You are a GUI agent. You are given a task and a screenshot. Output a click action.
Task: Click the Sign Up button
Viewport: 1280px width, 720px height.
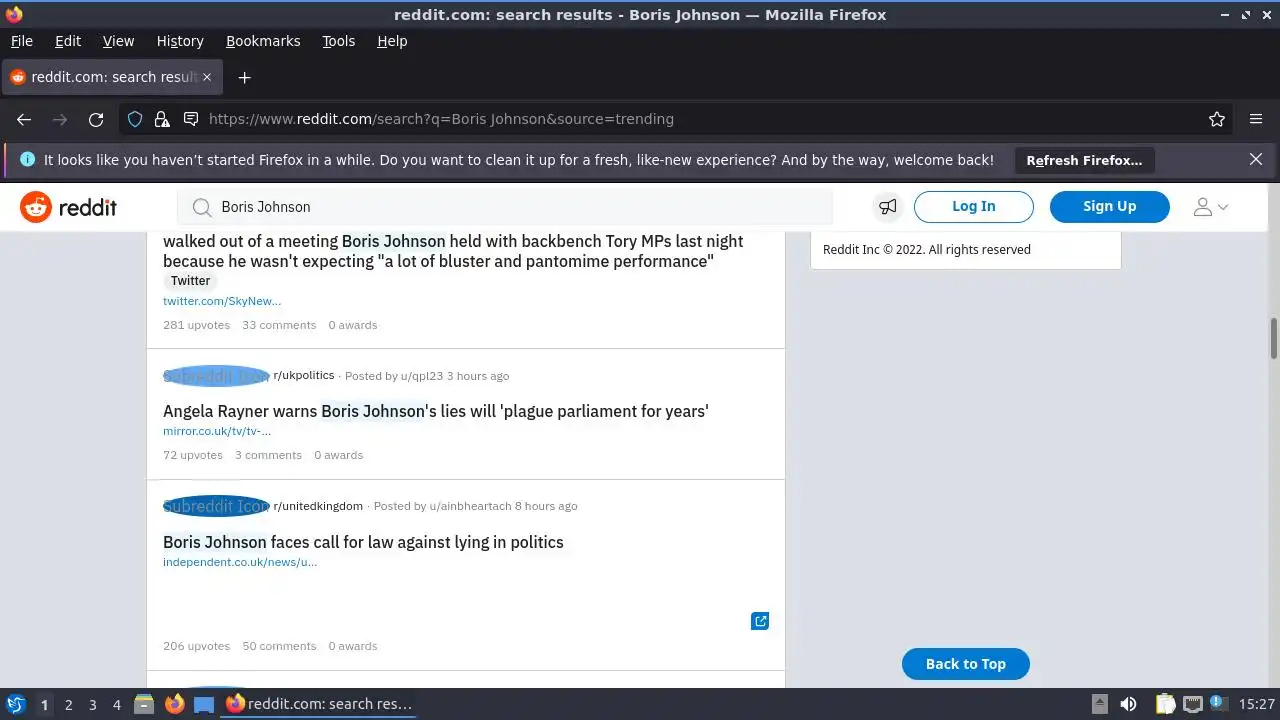tap(1109, 206)
